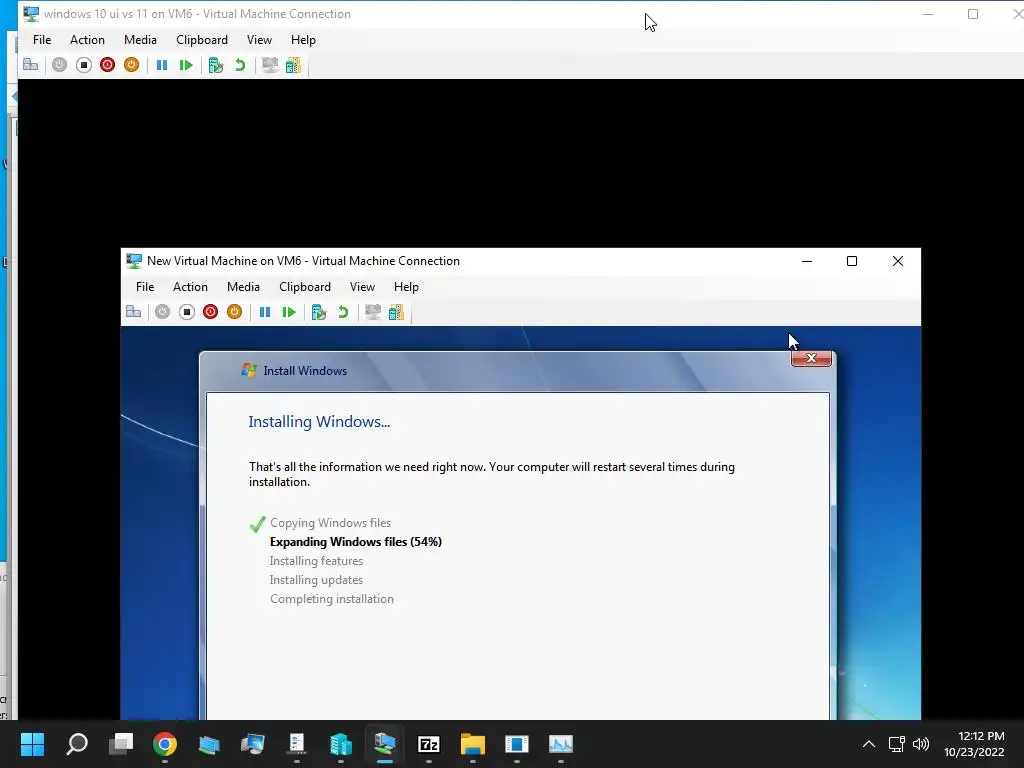Open View menu in windows 10 ui window
Viewport: 1024px width, 768px height.
(259, 40)
